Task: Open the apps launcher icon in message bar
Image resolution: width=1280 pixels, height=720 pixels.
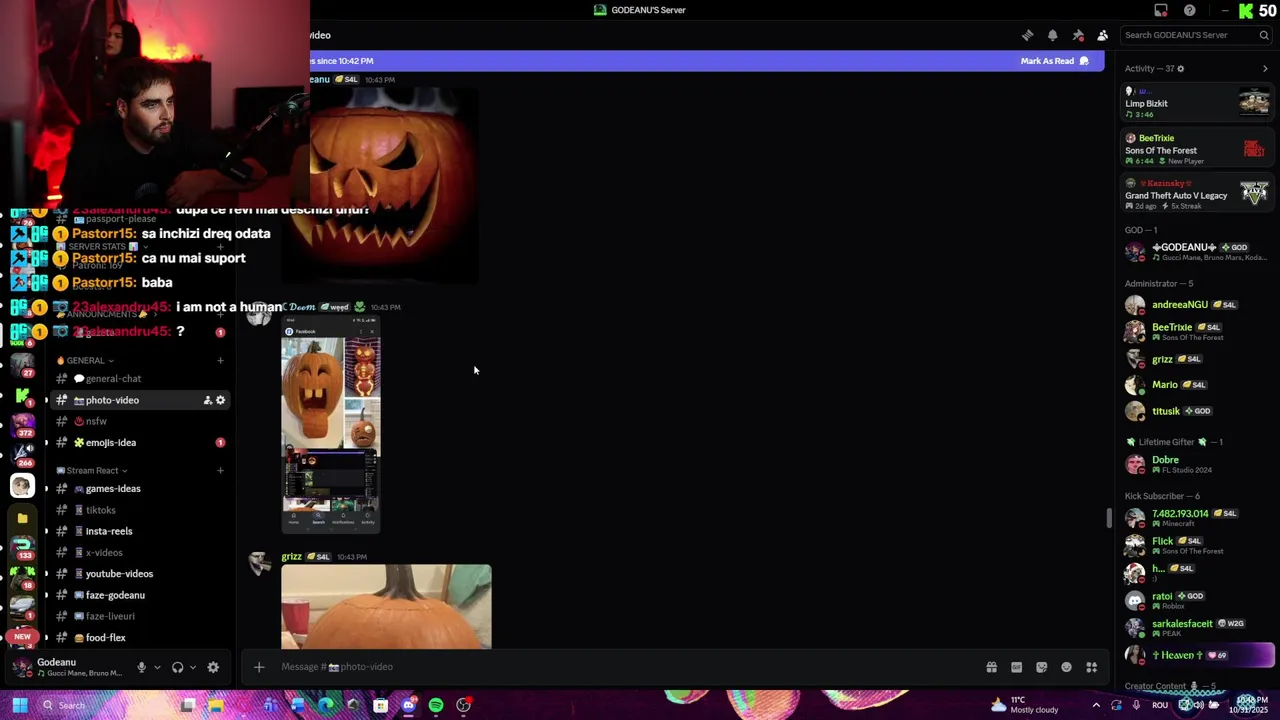Action: pos(1092,667)
